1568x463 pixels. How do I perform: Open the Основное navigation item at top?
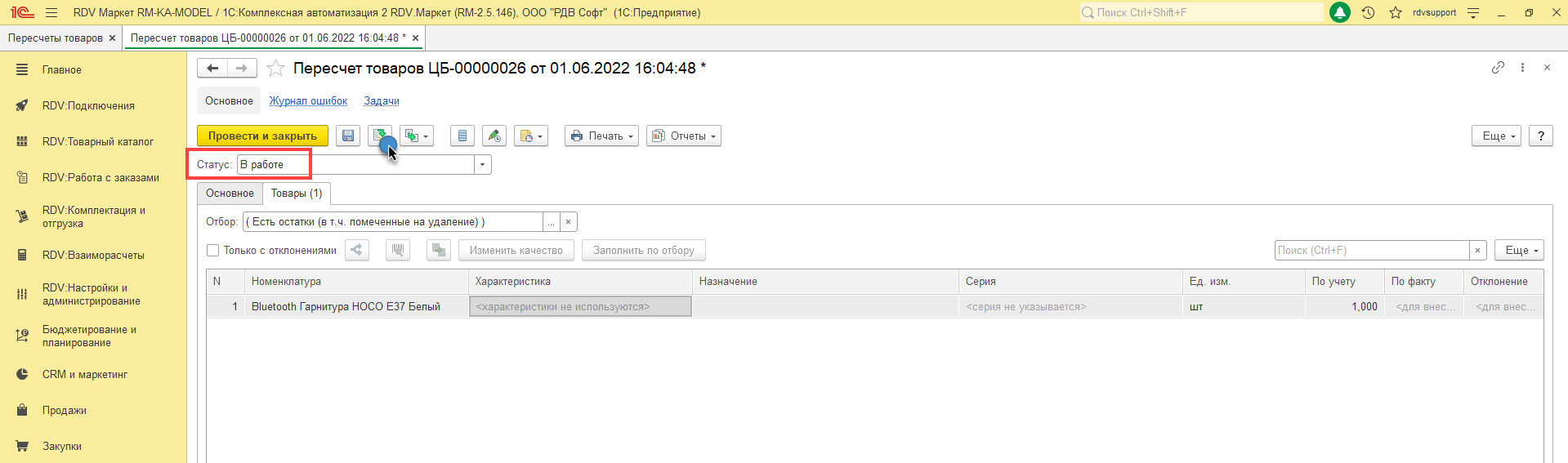click(x=229, y=101)
